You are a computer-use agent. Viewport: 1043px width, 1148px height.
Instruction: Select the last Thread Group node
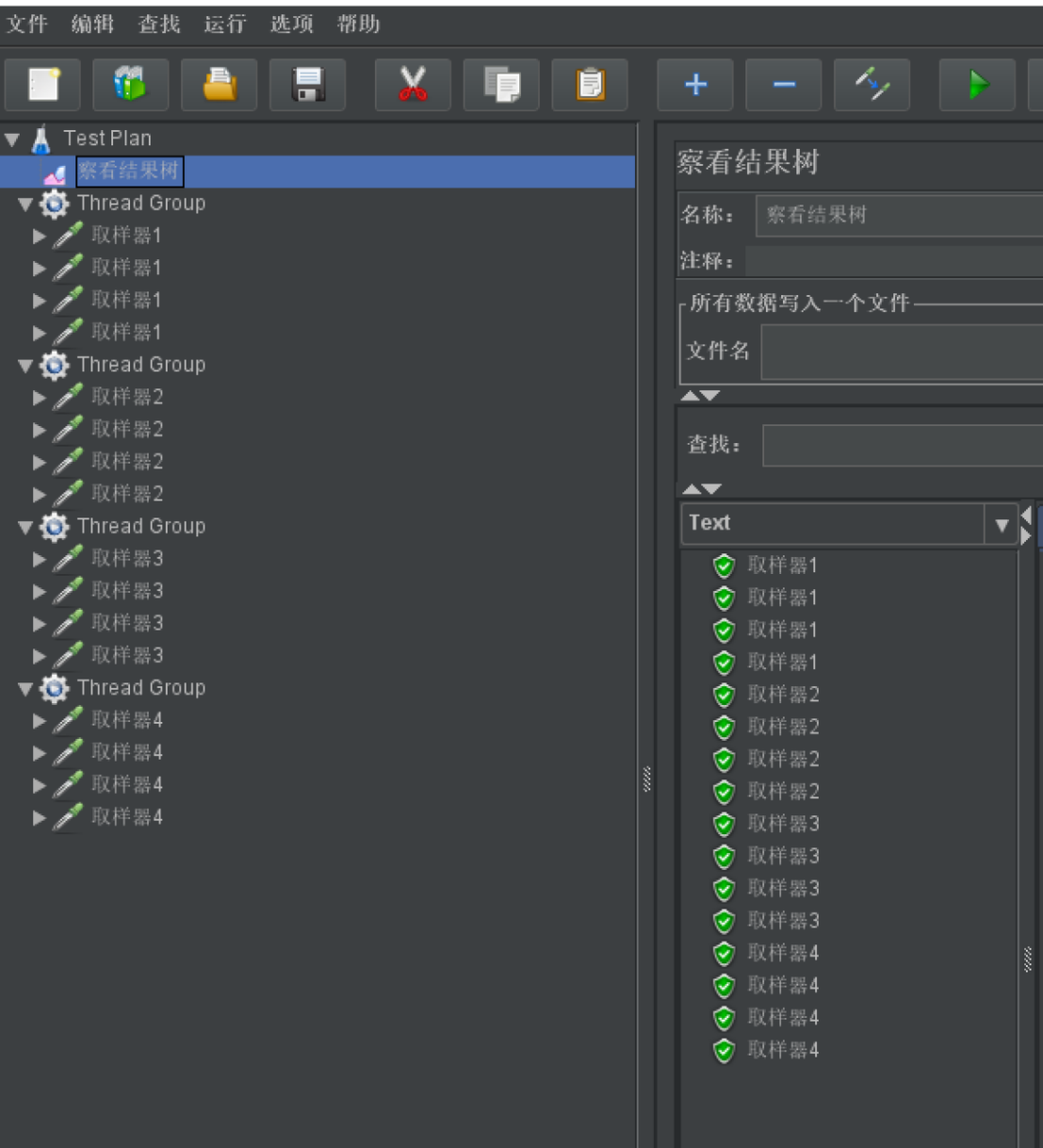click(141, 688)
